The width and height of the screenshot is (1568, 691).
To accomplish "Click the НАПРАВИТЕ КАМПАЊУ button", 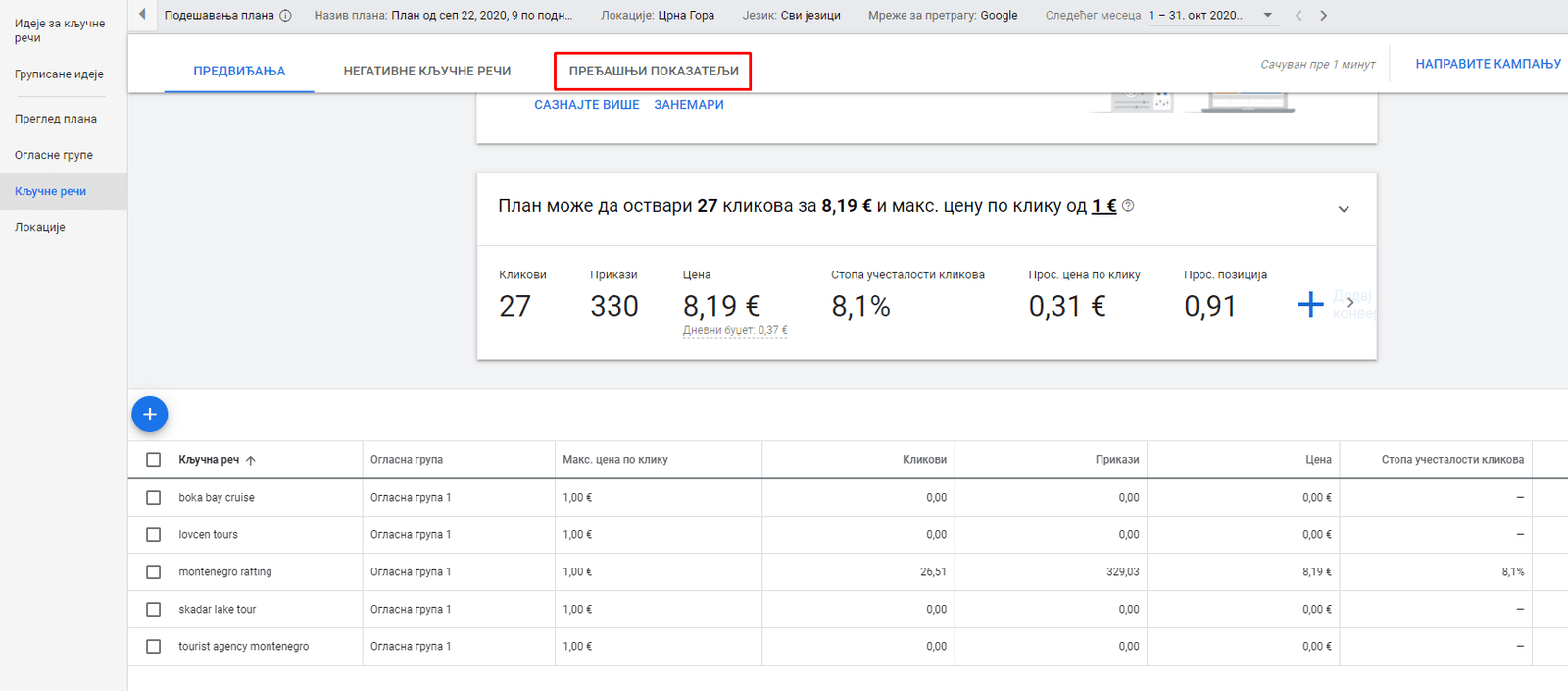I will [1488, 64].
